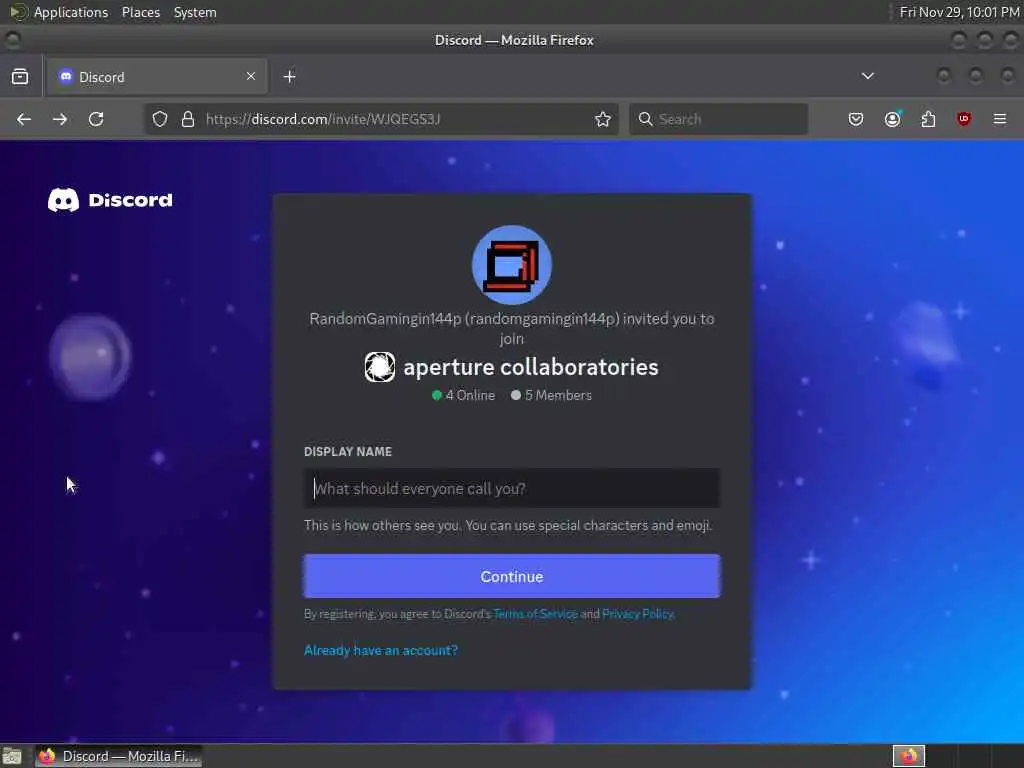Open the uBlock Origin extension
Image resolution: width=1024 pixels, height=768 pixels.
click(x=964, y=119)
